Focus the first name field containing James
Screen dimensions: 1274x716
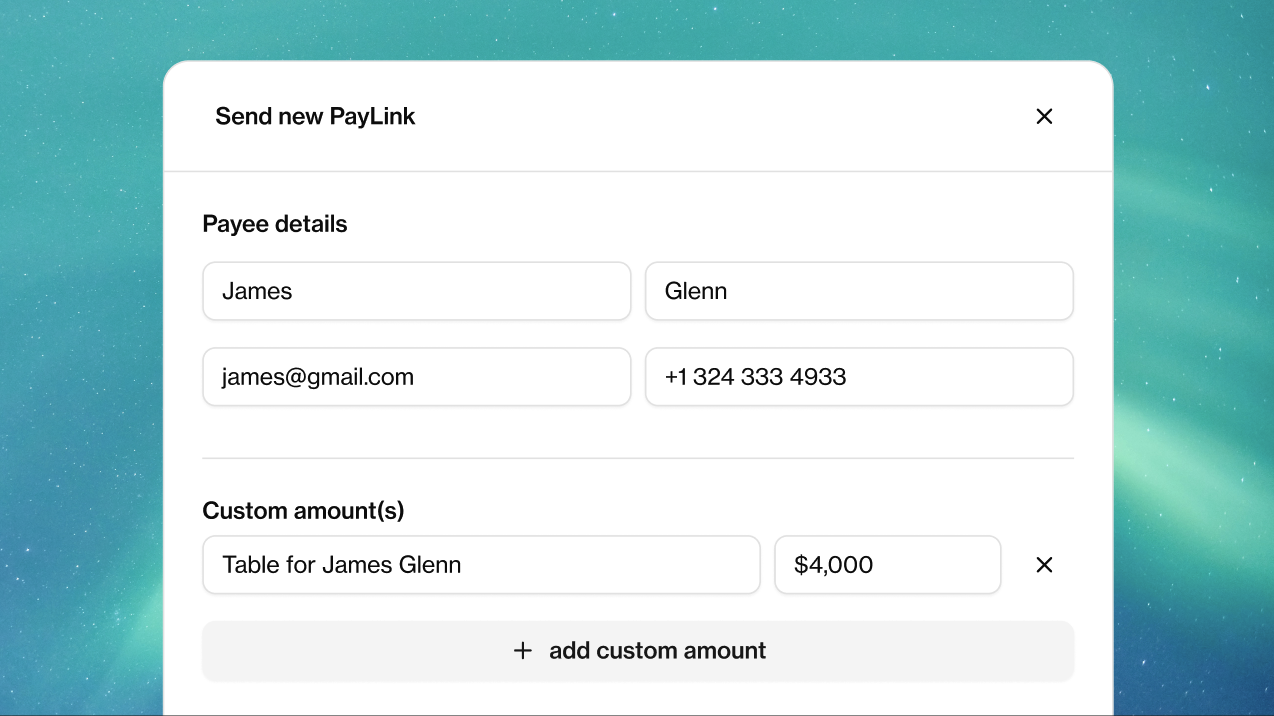[417, 291]
